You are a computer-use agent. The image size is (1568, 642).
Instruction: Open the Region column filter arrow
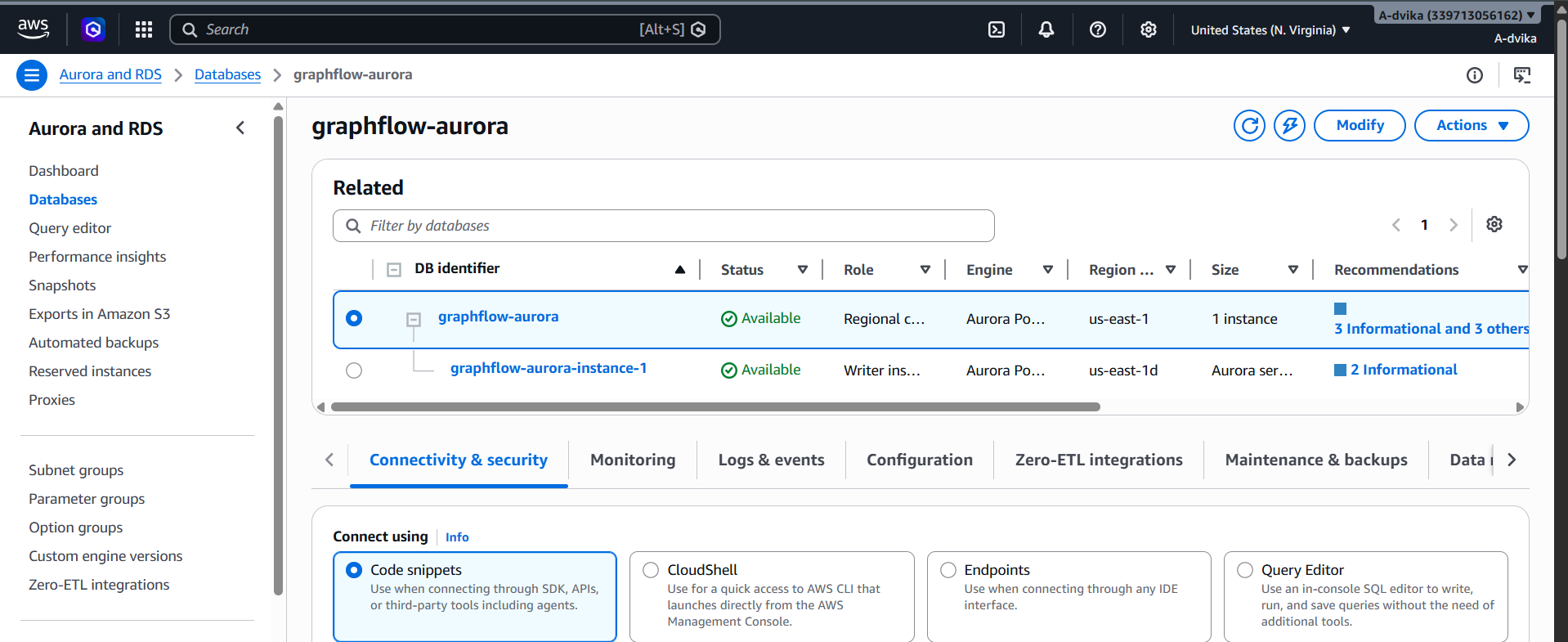pos(1171,270)
